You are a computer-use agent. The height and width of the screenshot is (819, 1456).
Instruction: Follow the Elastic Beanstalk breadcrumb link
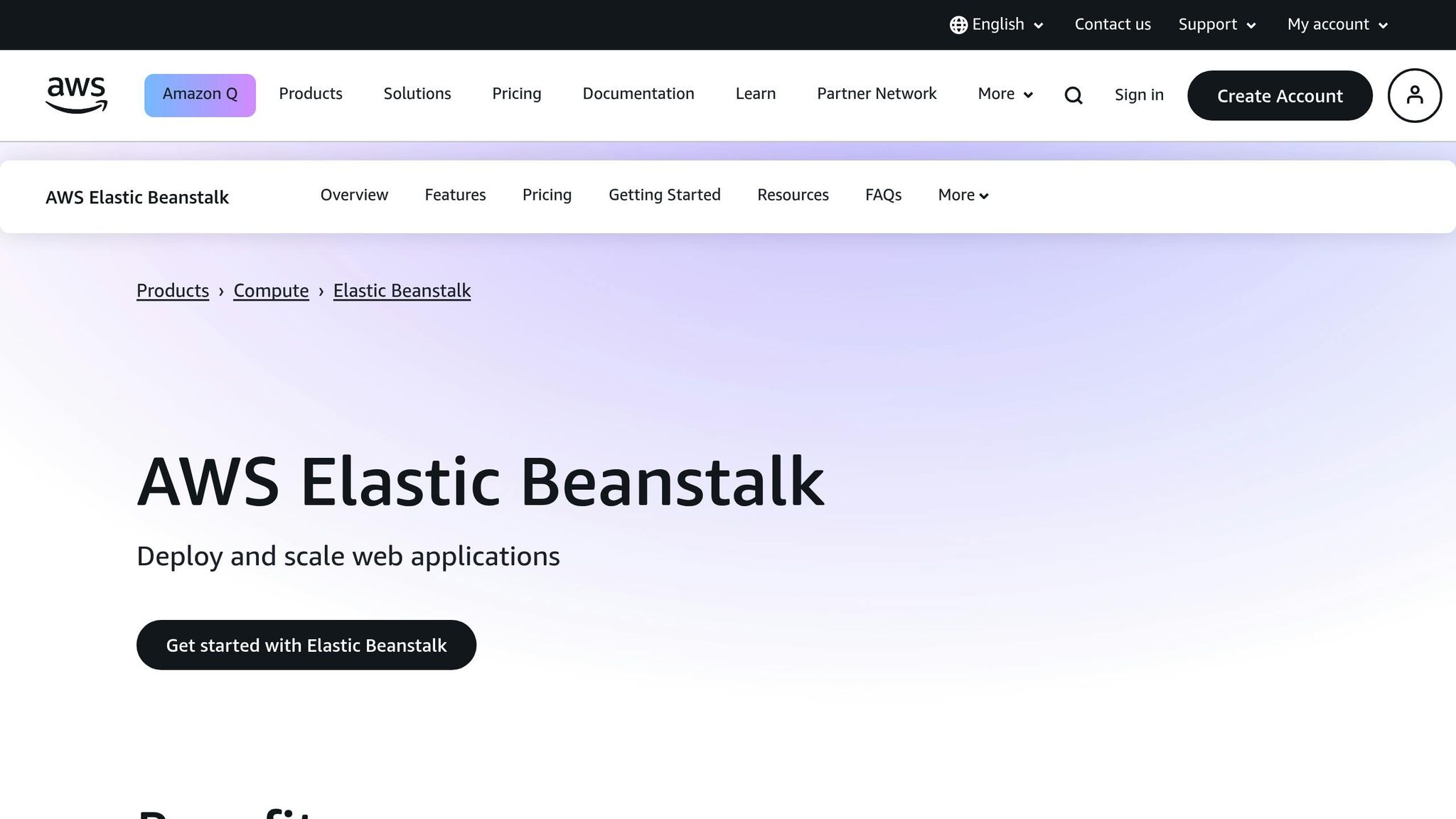pos(402,291)
